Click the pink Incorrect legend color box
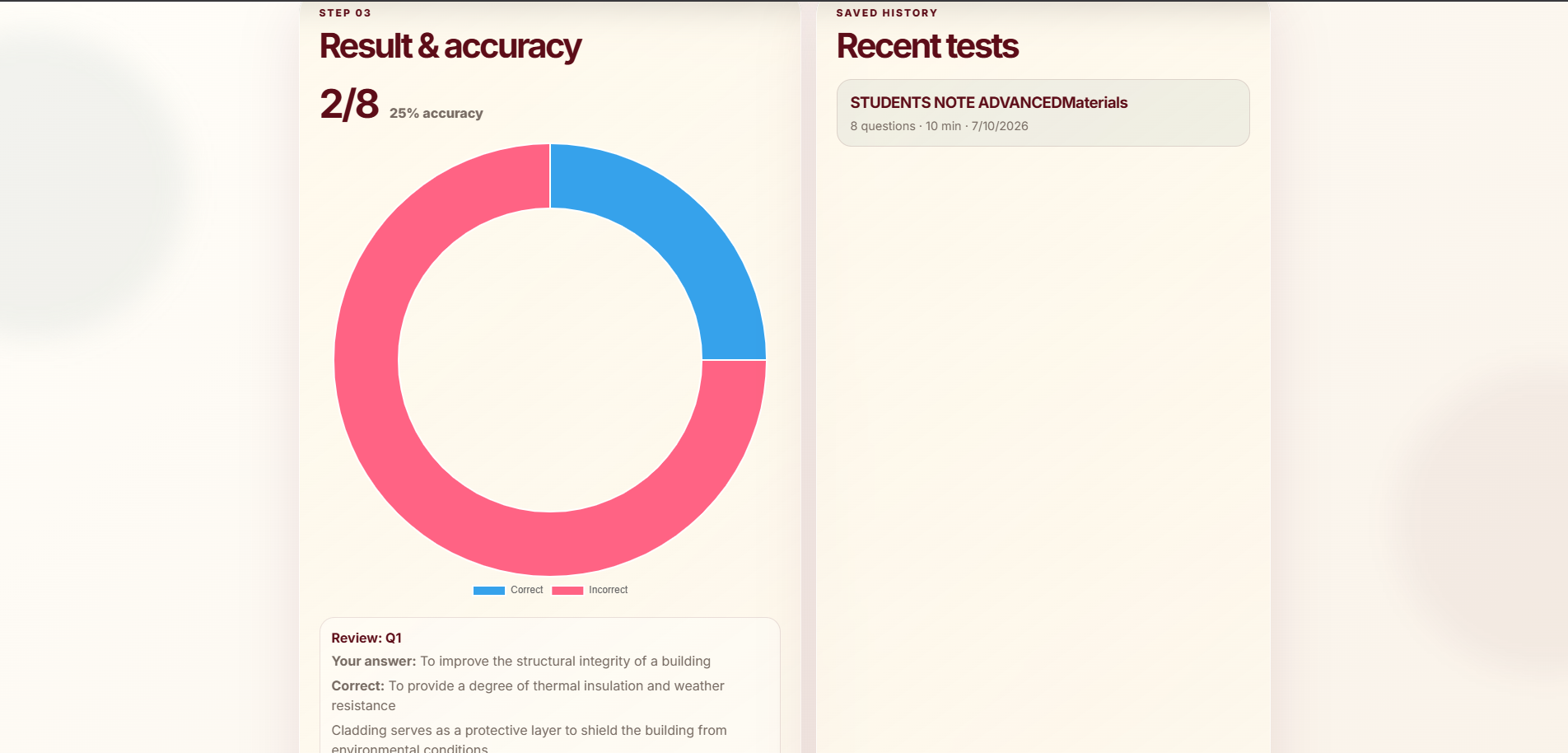 (x=567, y=590)
